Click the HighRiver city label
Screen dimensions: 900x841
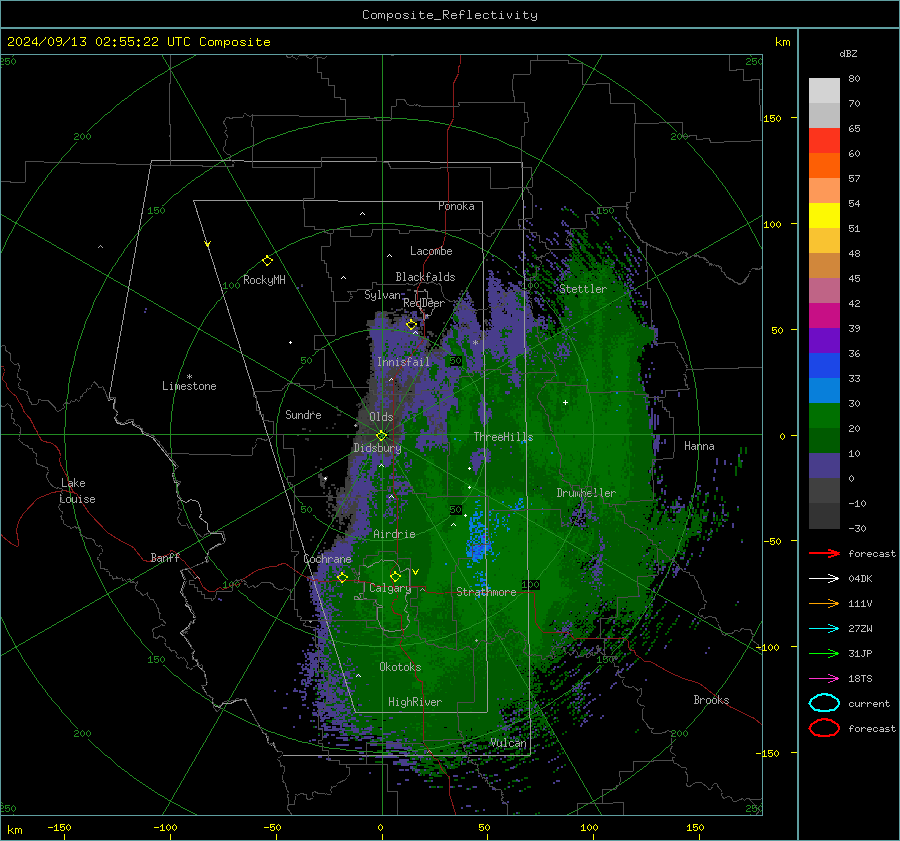415,702
